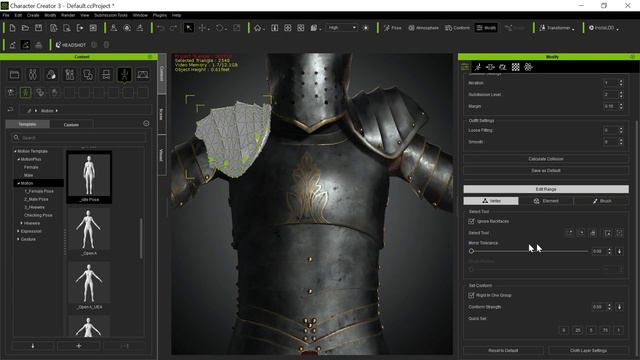The image size is (640, 360).
Task: Choose the Rotate tool in the toolbar
Action: pos(220,28)
